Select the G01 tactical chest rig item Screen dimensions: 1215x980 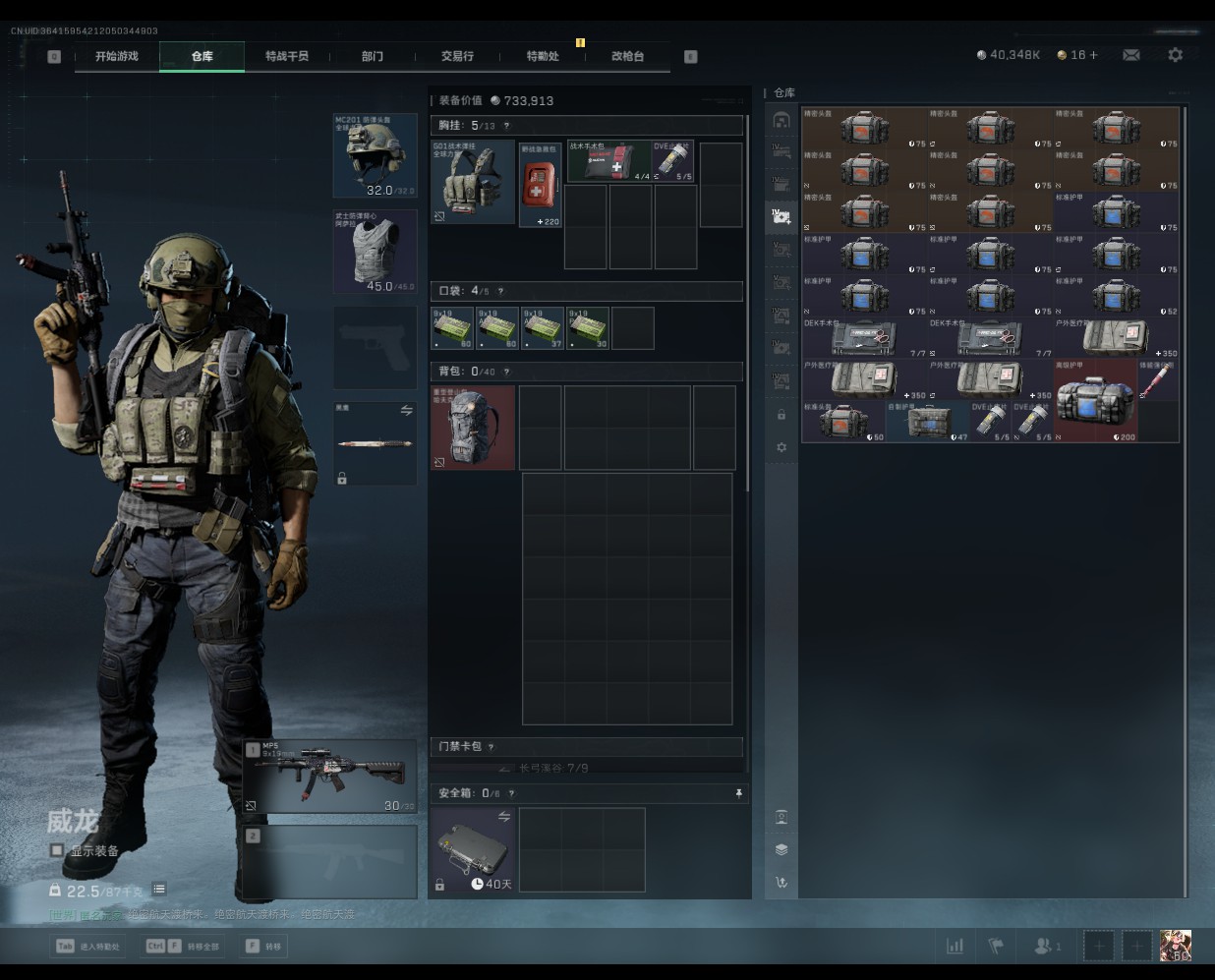[473, 182]
